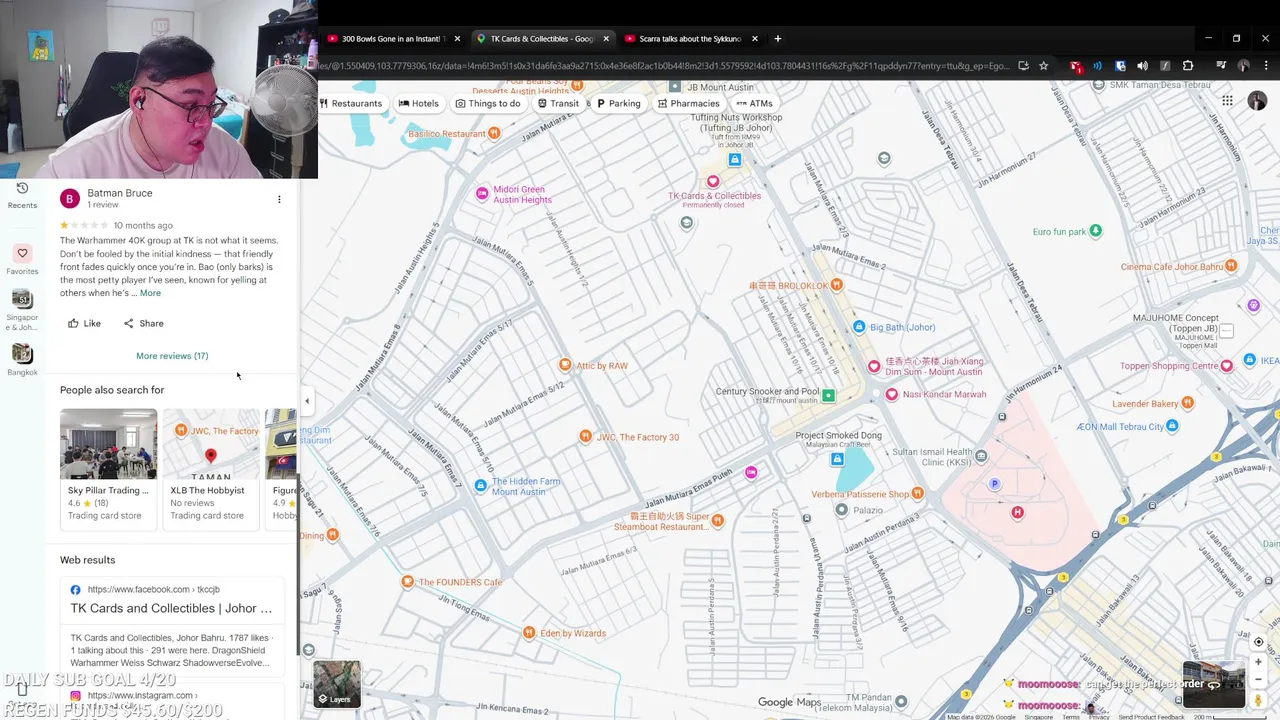The image size is (1280, 720).
Task: Select the JWC, The Factory 30 pin
Action: (x=586, y=436)
